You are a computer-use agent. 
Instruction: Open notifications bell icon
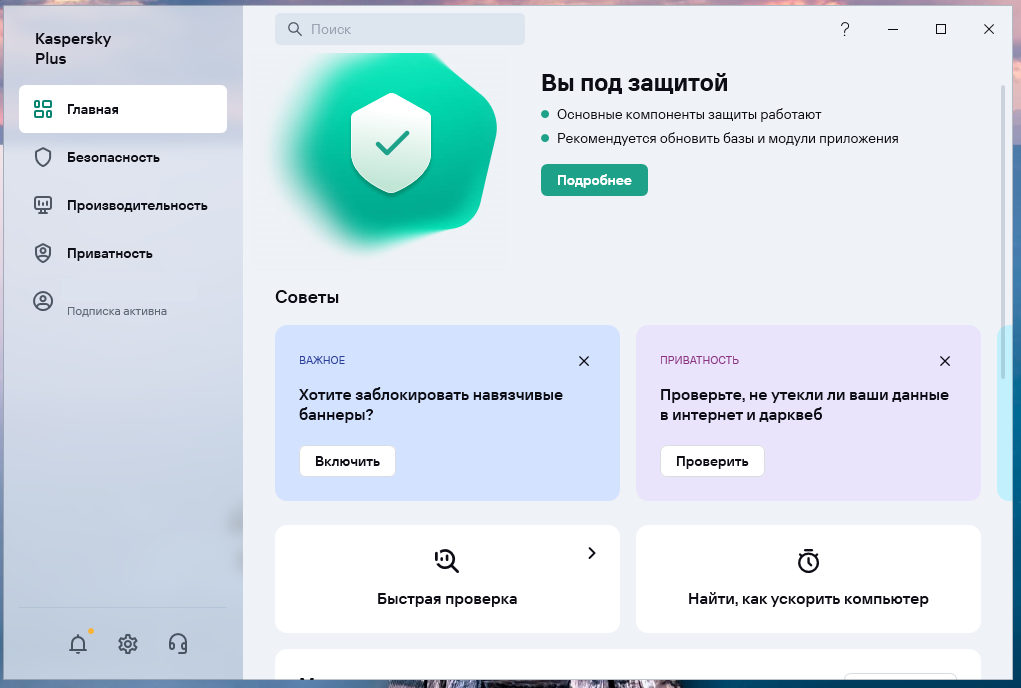pos(78,644)
